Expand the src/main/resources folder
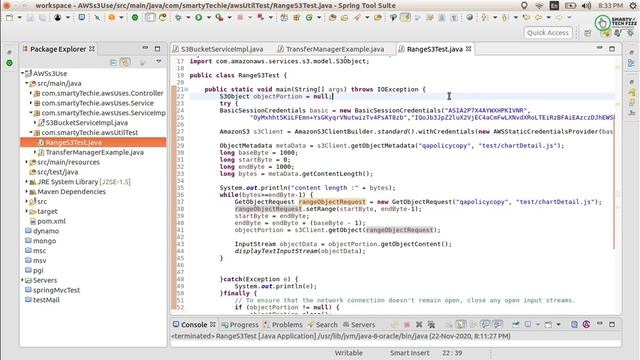This screenshot has height=360, width=640. click(27, 162)
